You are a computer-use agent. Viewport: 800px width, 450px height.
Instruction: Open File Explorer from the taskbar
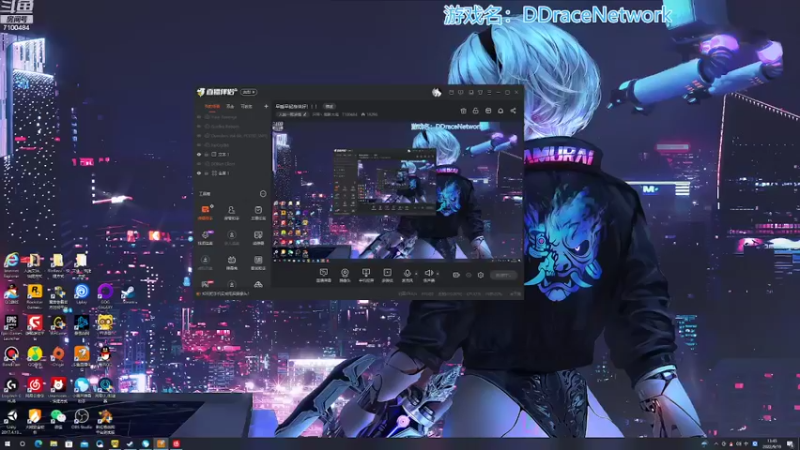coord(53,444)
